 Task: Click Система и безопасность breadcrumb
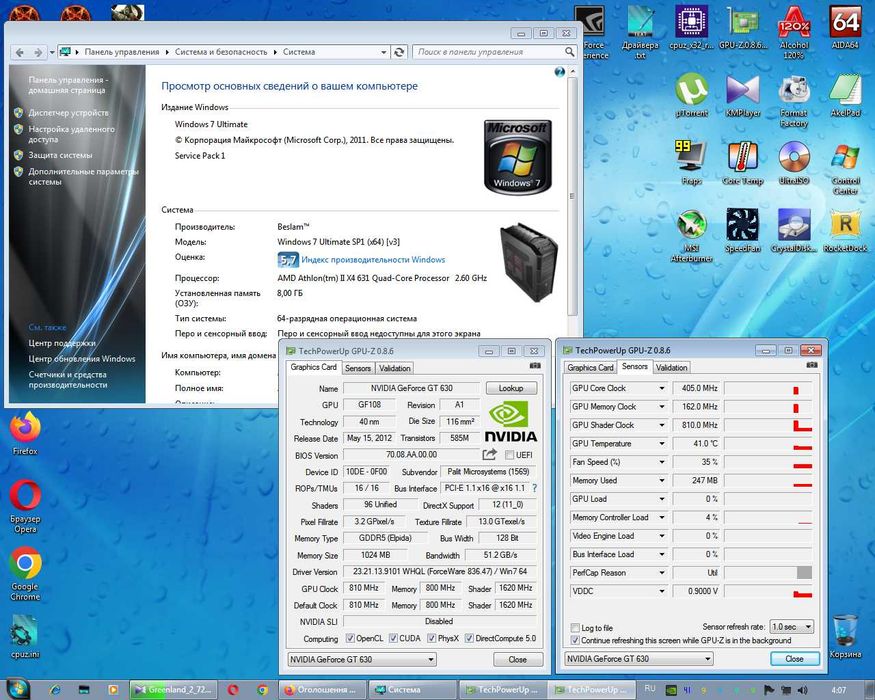pyautogui.click(x=221, y=52)
